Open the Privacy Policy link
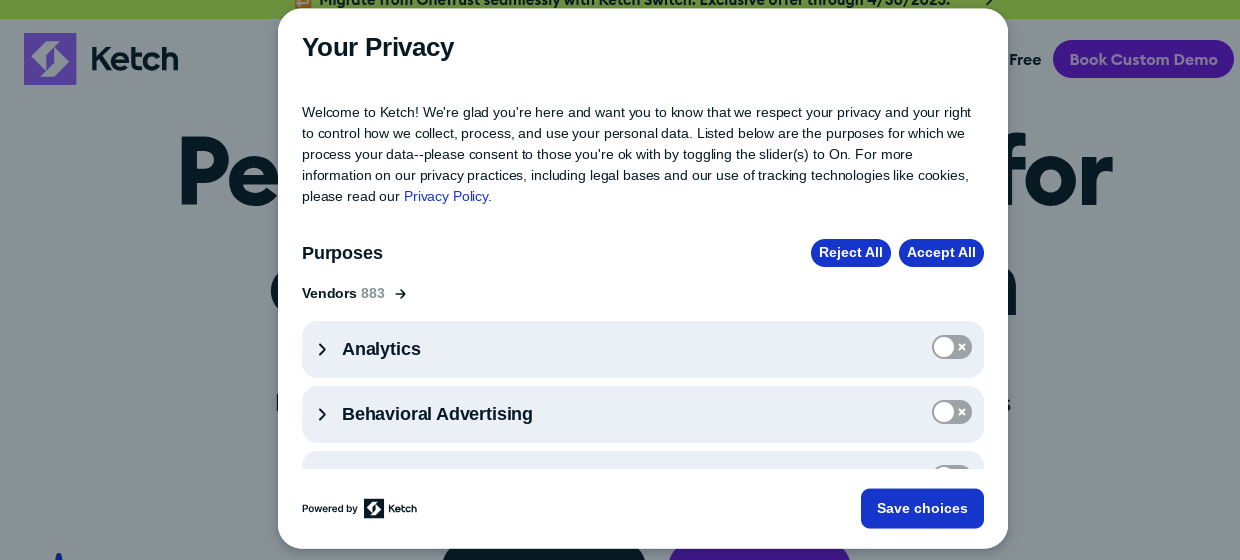The image size is (1240, 560). pos(445,196)
